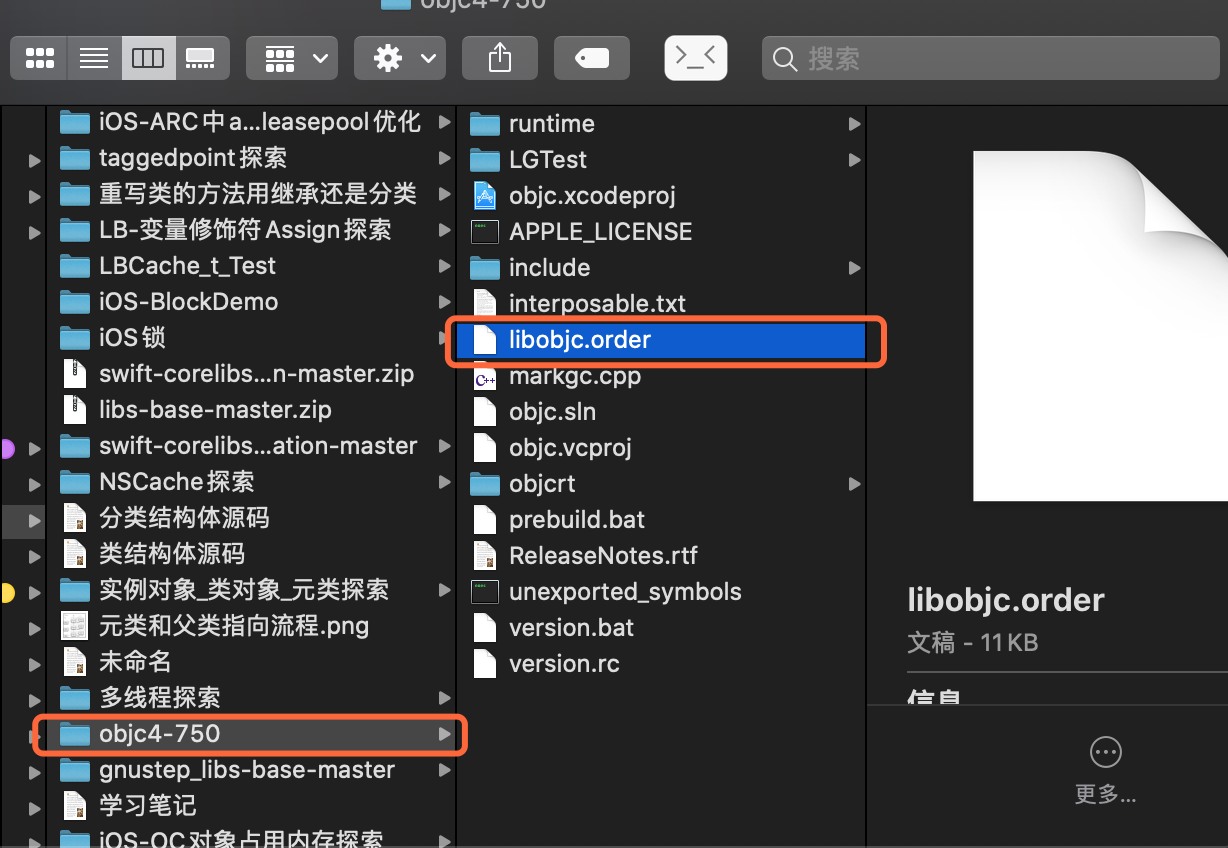This screenshot has width=1228, height=848.
Task: Click the libobjc.order title in preview pane
Action: [1006, 600]
